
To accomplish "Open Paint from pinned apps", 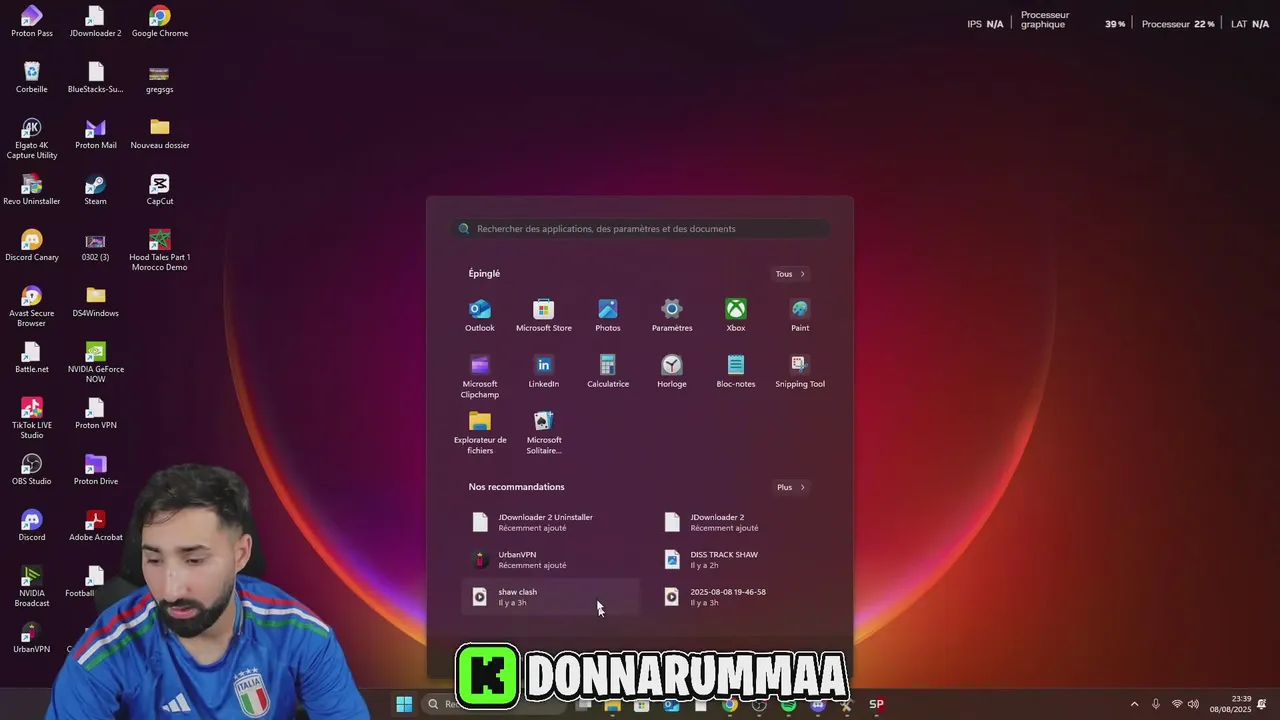I will point(800,316).
